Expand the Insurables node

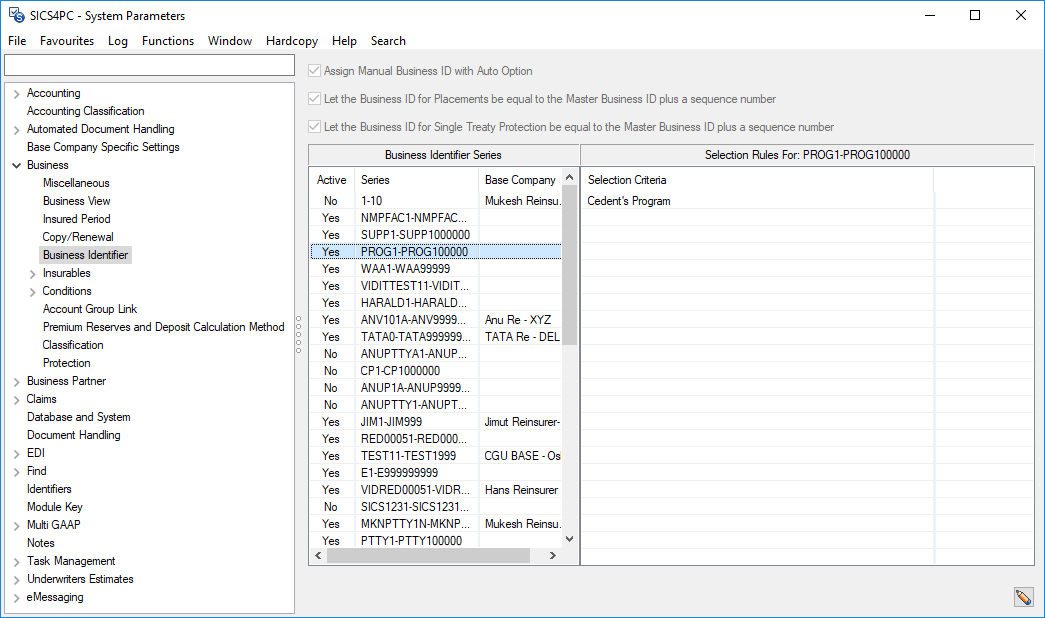[x=30, y=272]
